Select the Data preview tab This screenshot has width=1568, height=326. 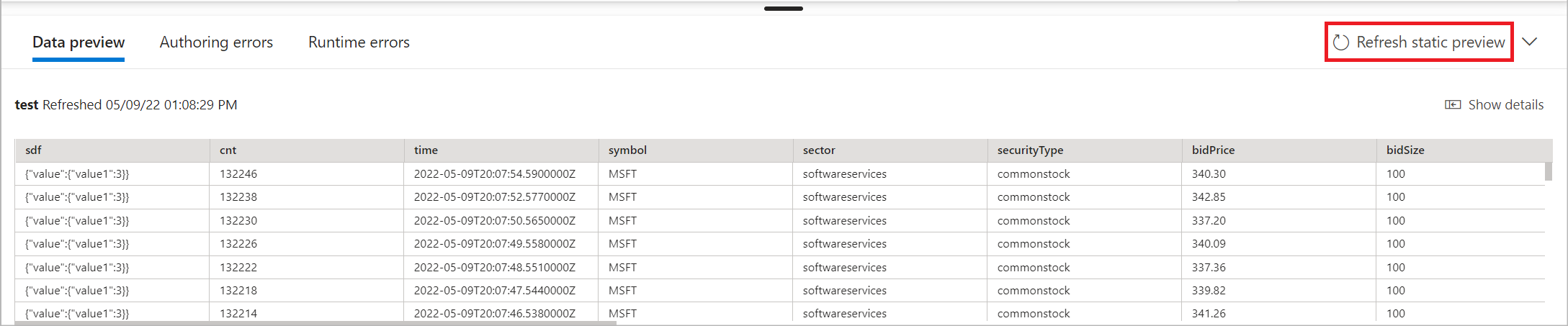79,42
